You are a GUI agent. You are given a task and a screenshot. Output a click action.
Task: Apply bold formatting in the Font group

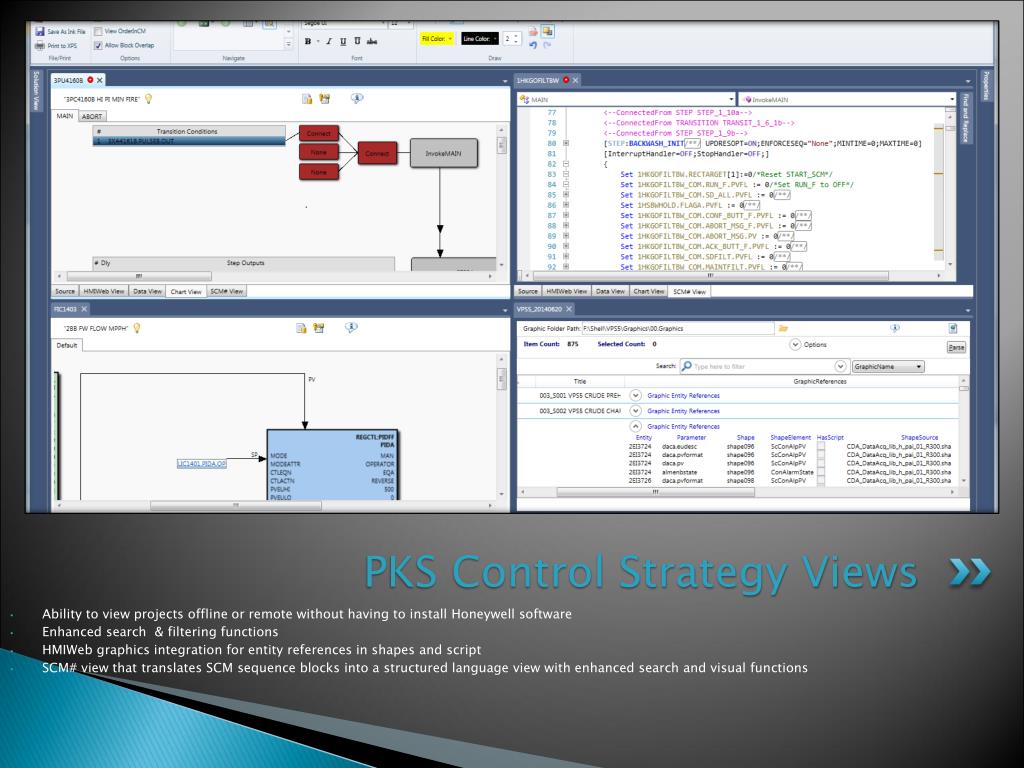(x=308, y=41)
